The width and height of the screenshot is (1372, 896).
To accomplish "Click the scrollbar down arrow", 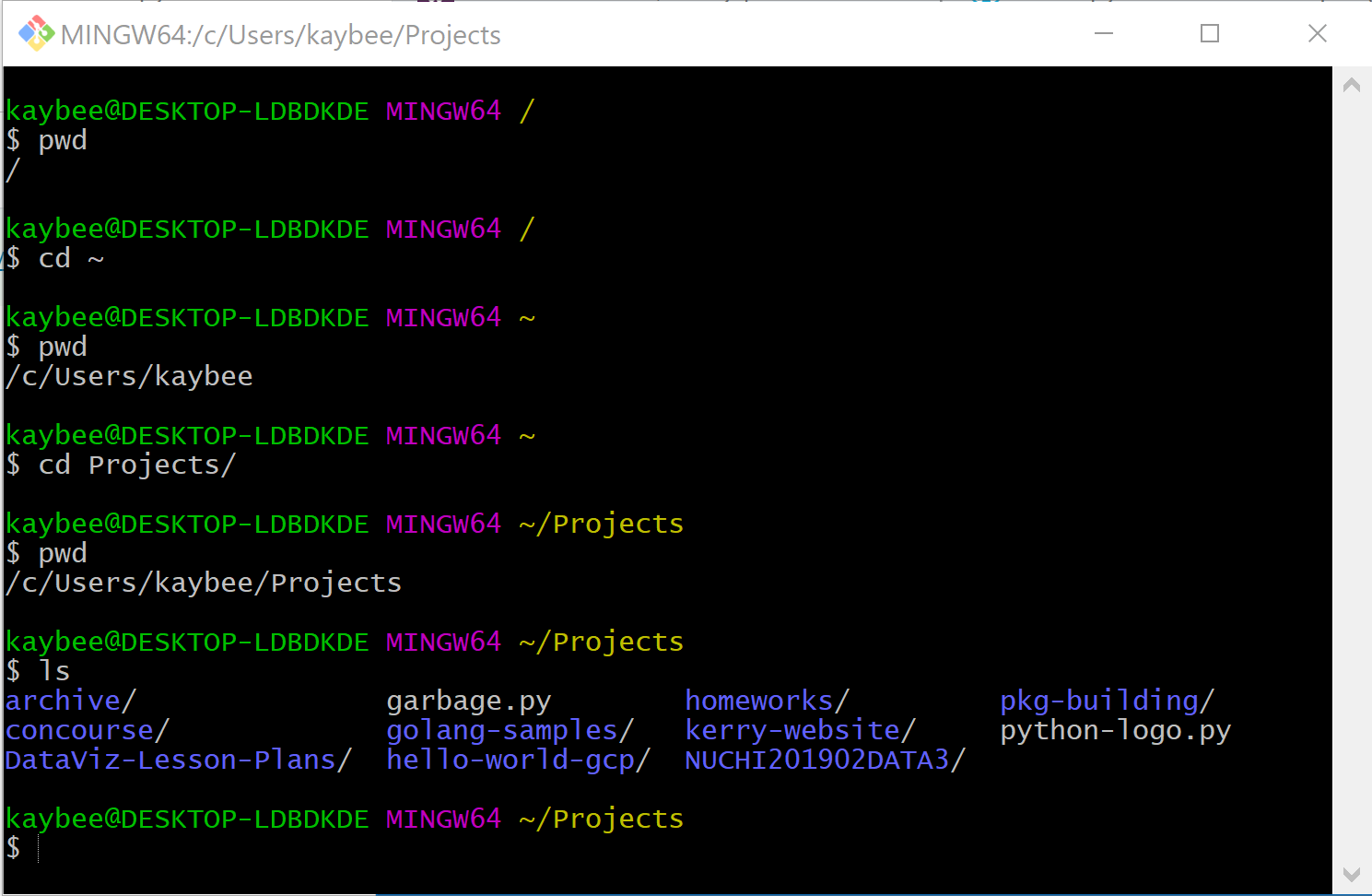I will point(1352,874).
